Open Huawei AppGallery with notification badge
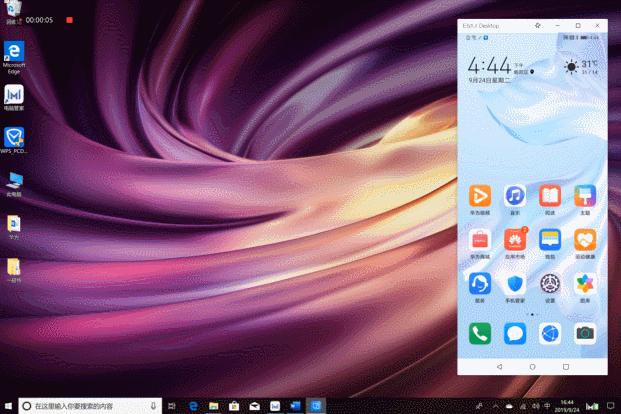This screenshot has width=621, height=414. [x=515, y=240]
